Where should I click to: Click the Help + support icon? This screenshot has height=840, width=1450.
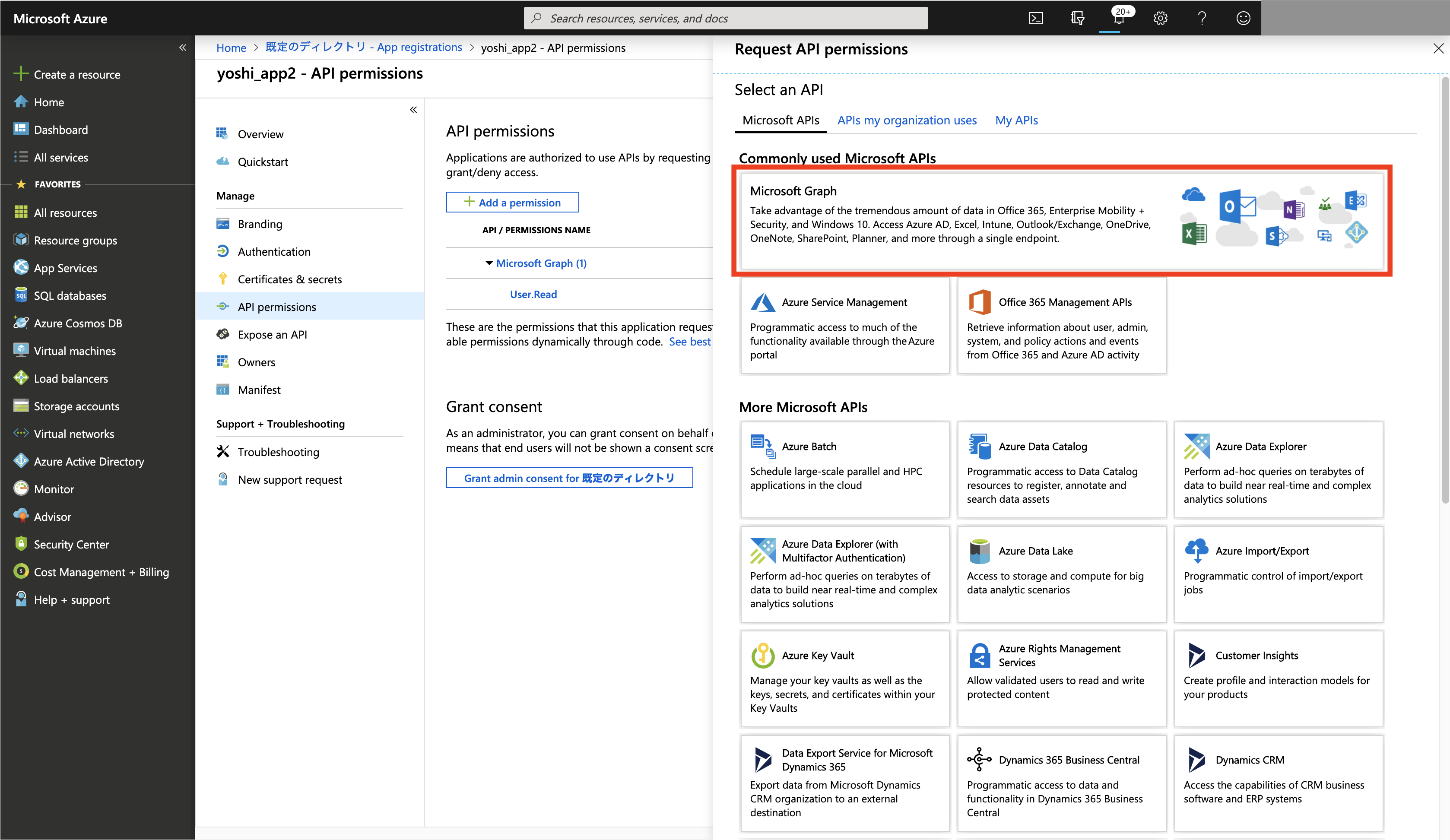(x=21, y=599)
